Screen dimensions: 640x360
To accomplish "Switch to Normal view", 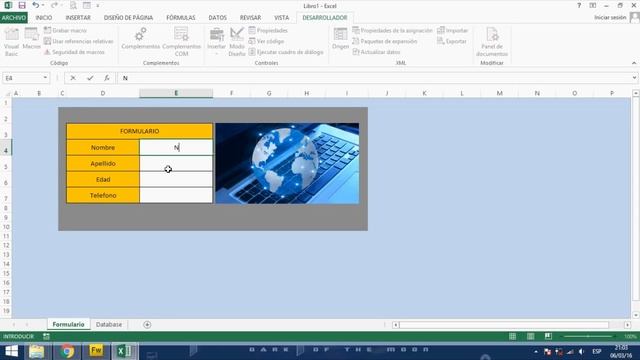I will tap(512, 336).
